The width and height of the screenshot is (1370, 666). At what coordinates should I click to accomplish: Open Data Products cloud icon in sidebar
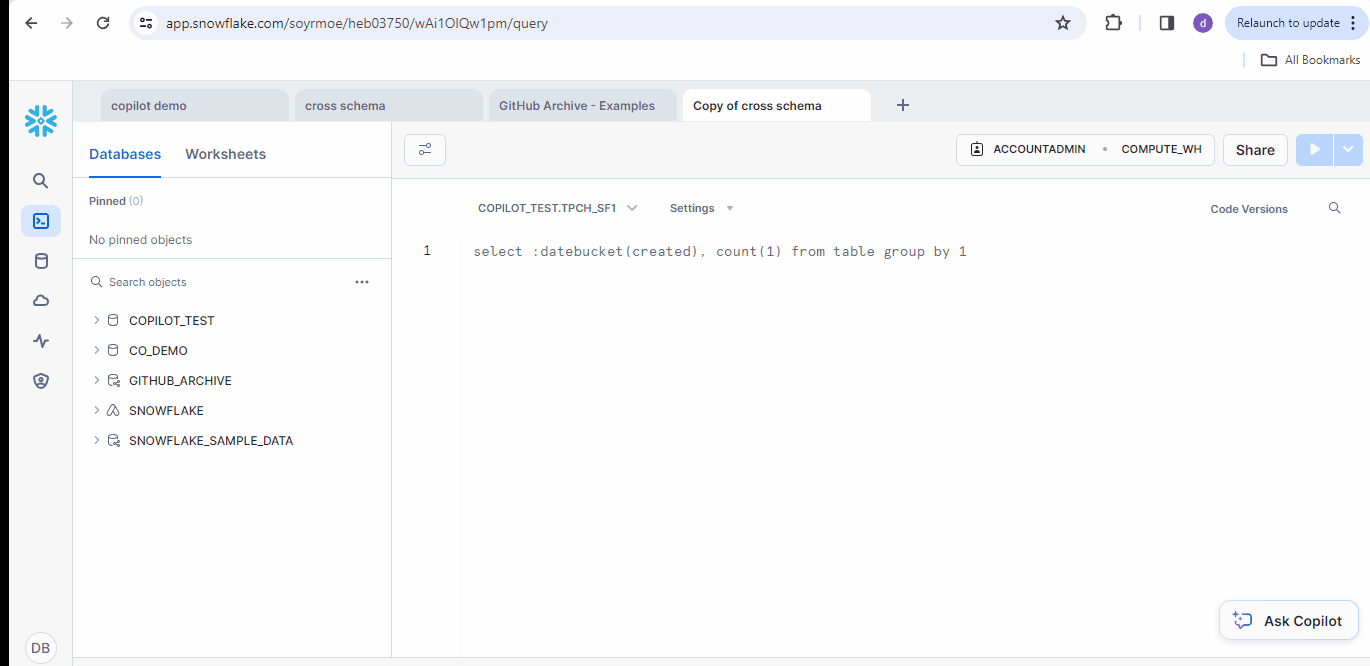click(41, 301)
